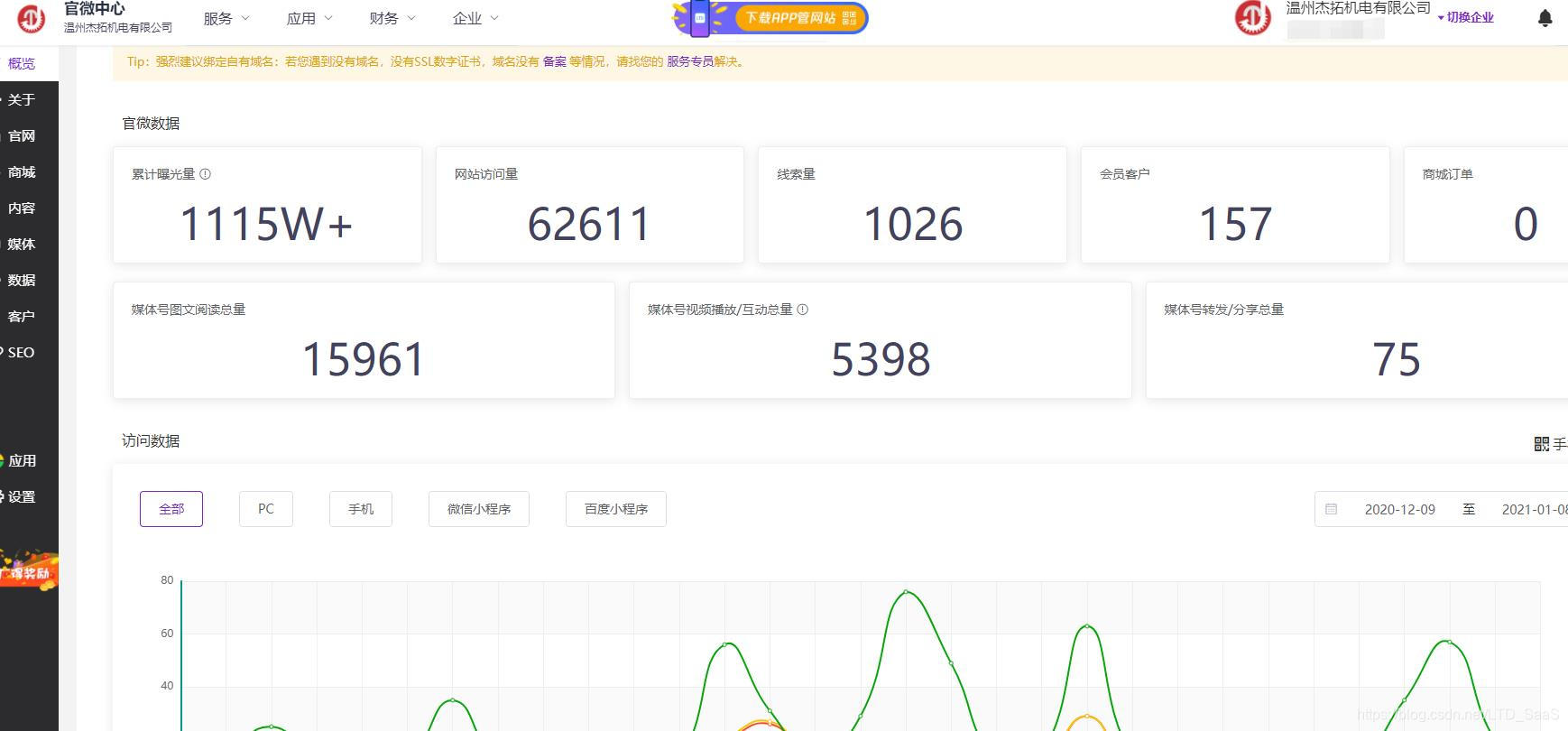Expand the 服务 dropdown menu
Image resolution: width=1568 pixels, height=731 pixels.
tap(226, 18)
